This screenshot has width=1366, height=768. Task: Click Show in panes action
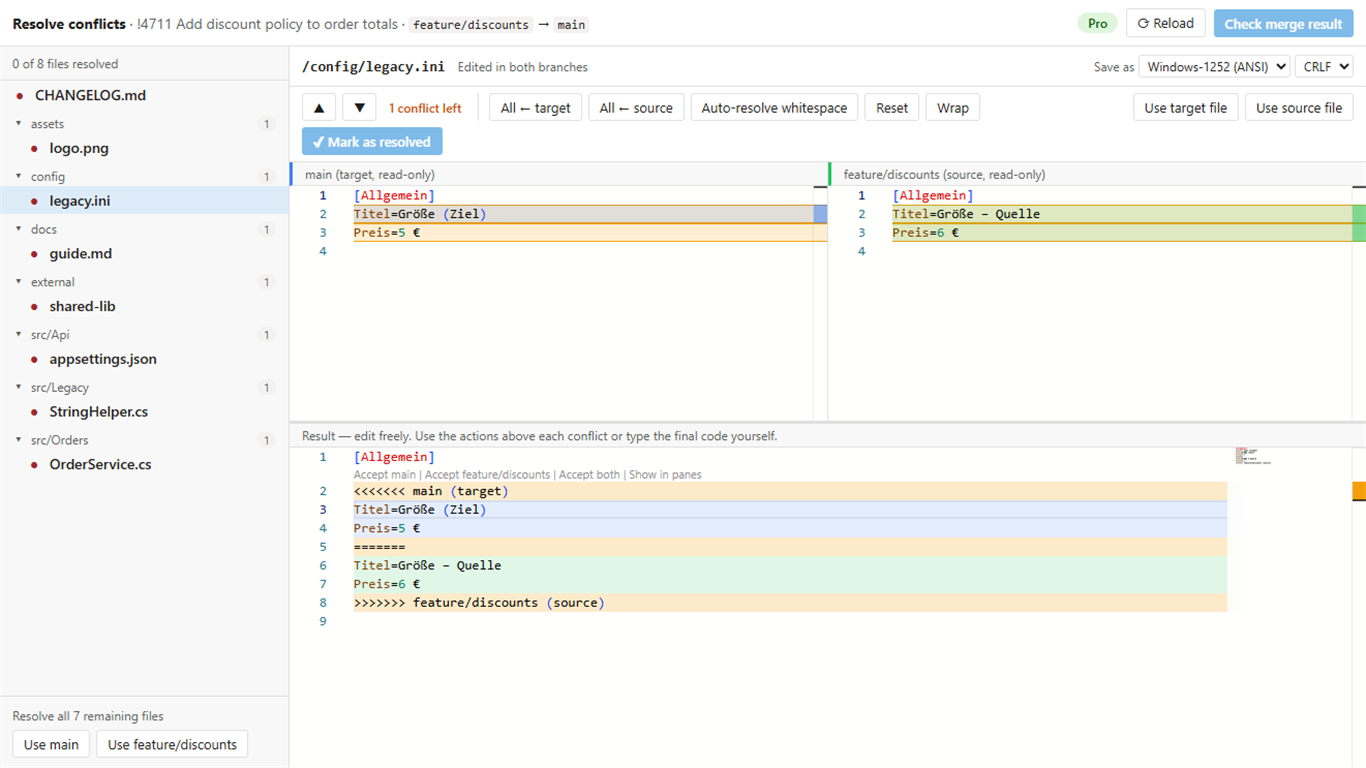click(x=665, y=475)
